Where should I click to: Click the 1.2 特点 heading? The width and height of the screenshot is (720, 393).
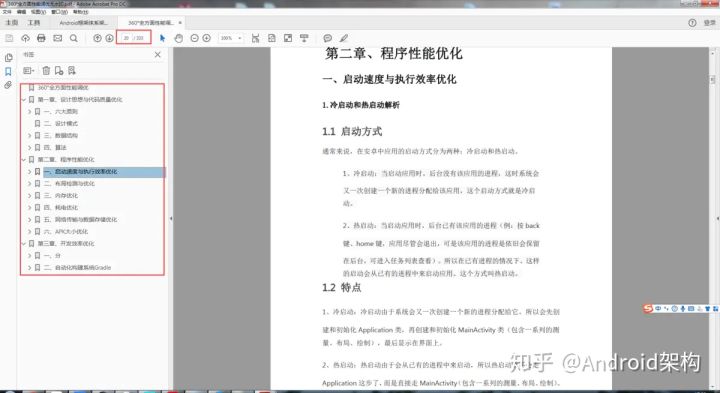point(341,288)
